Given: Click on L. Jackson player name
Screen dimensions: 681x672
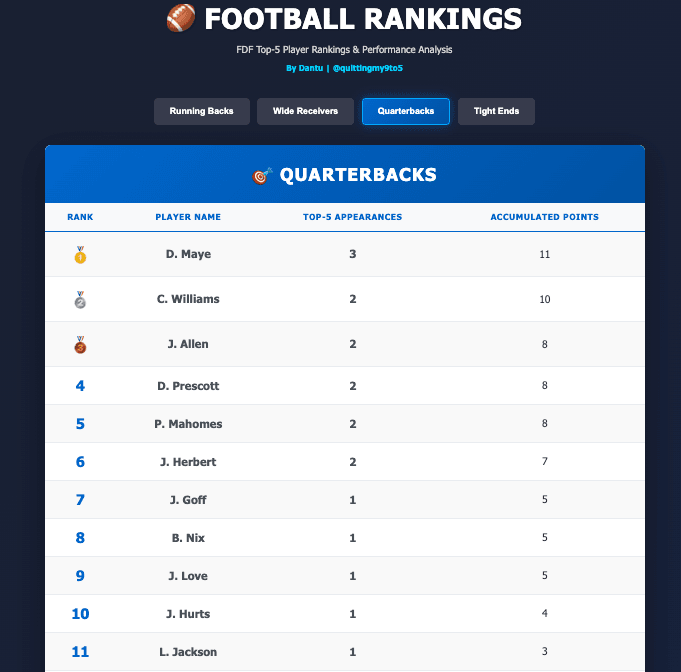Looking at the screenshot, I should [188, 652].
